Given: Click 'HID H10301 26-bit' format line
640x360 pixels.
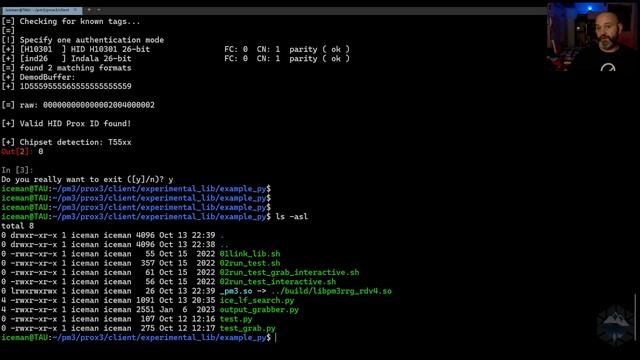Looking at the screenshot, I should [x=176, y=49].
